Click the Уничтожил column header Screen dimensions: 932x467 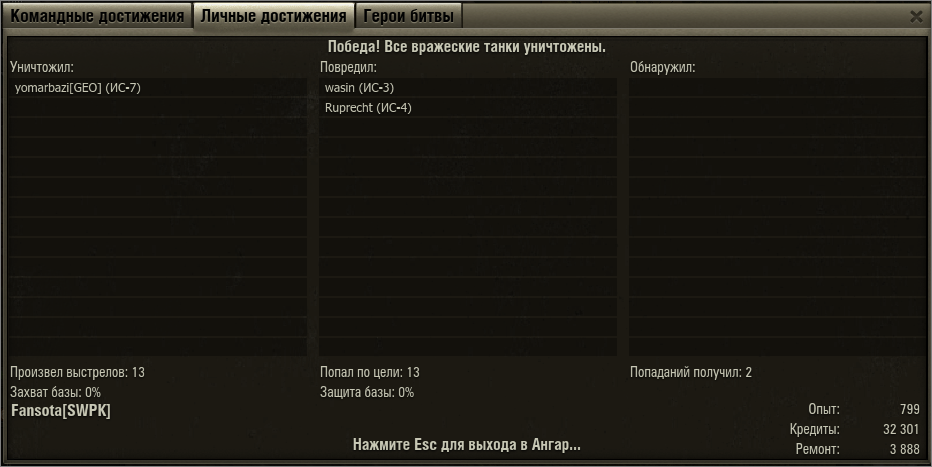pyautogui.click(x=42, y=67)
